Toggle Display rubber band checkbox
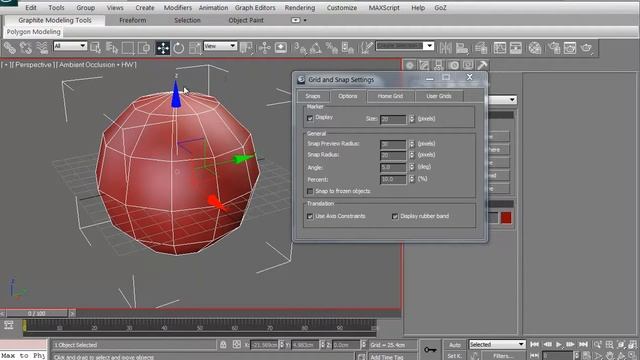This screenshot has width=640, height=360. tap(395, 216)
